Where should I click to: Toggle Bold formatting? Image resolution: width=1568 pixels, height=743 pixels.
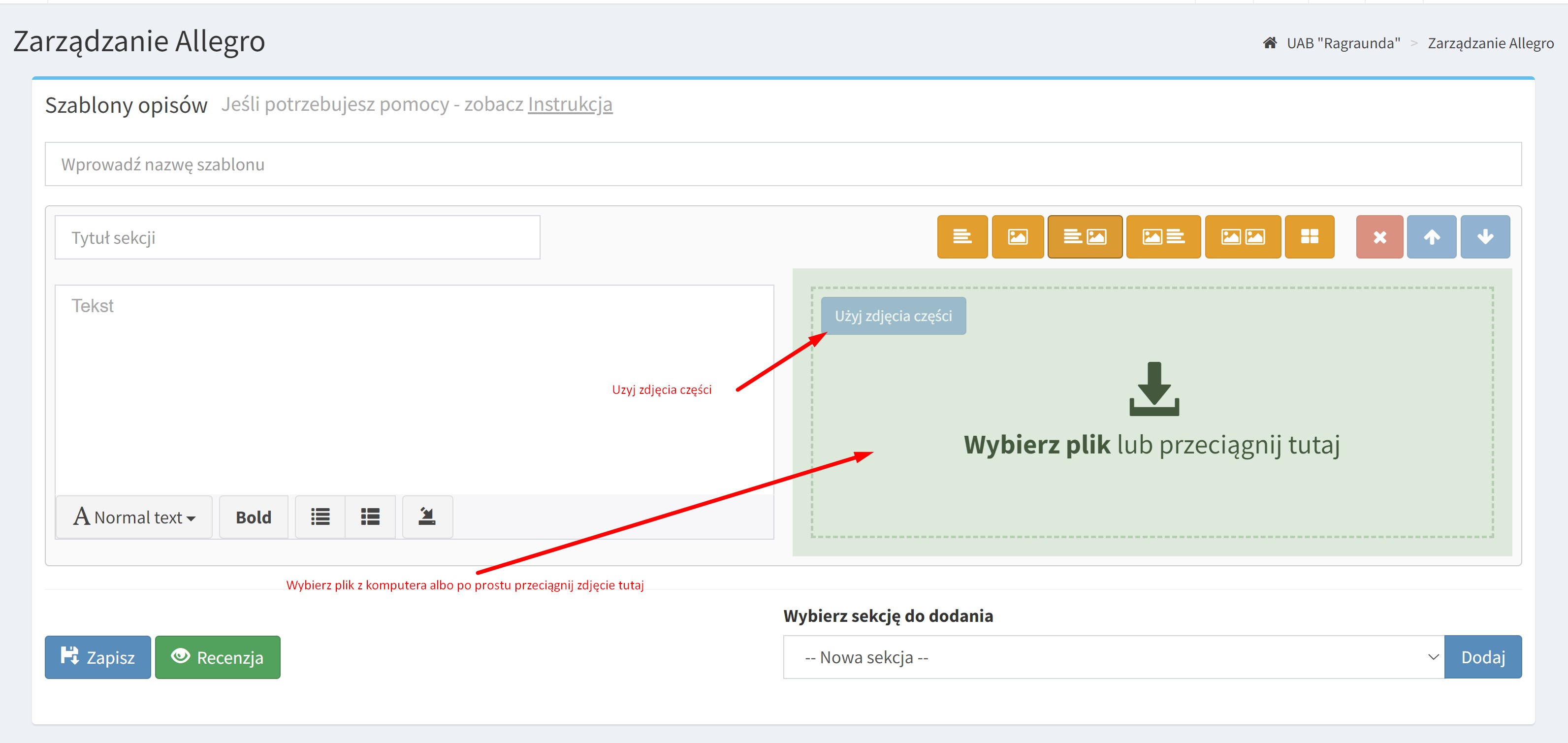pyautogui.click(x=253, y=517)
